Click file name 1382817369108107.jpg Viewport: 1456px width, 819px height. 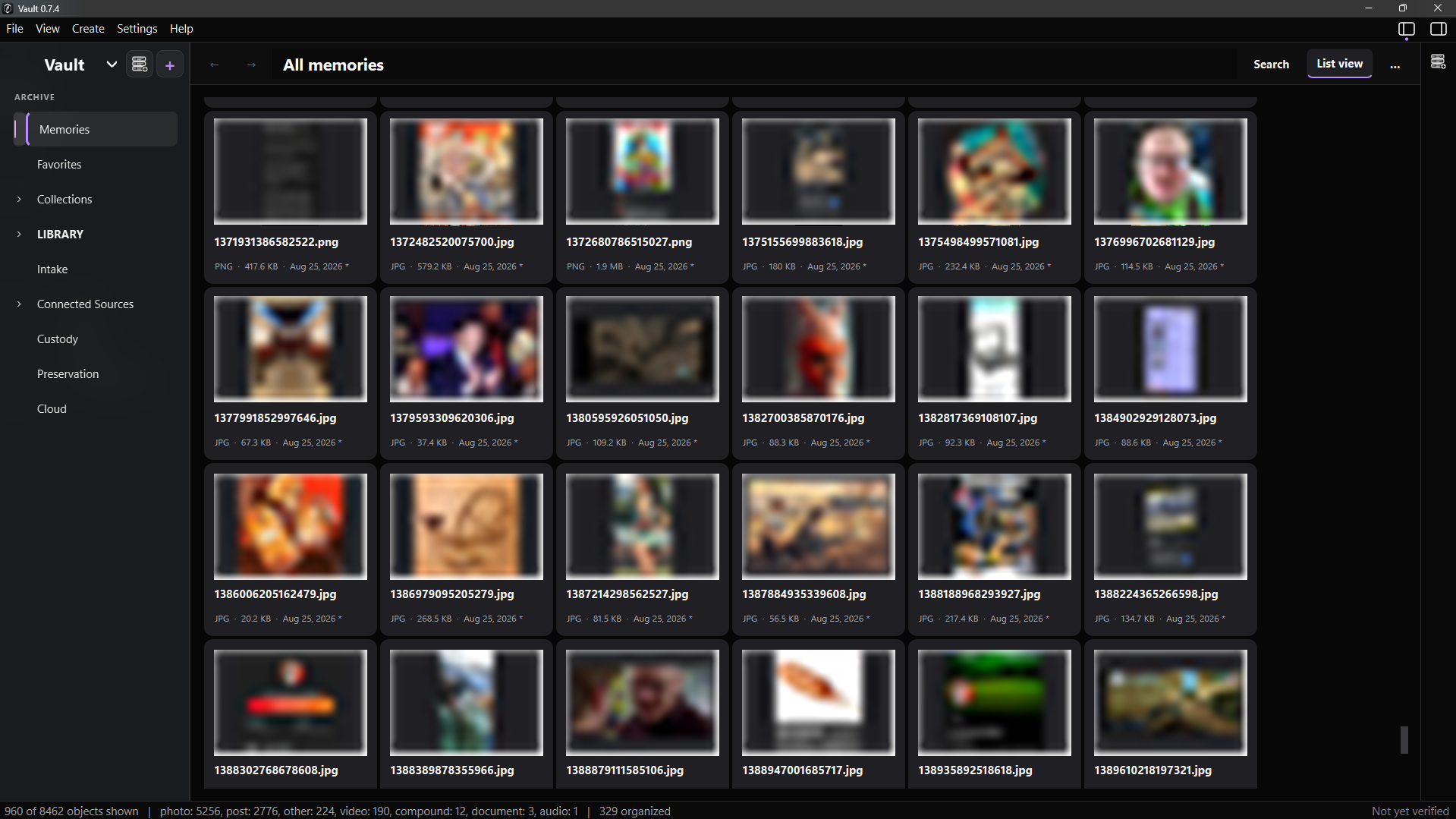pyautogui.click(x=977, y=418)
